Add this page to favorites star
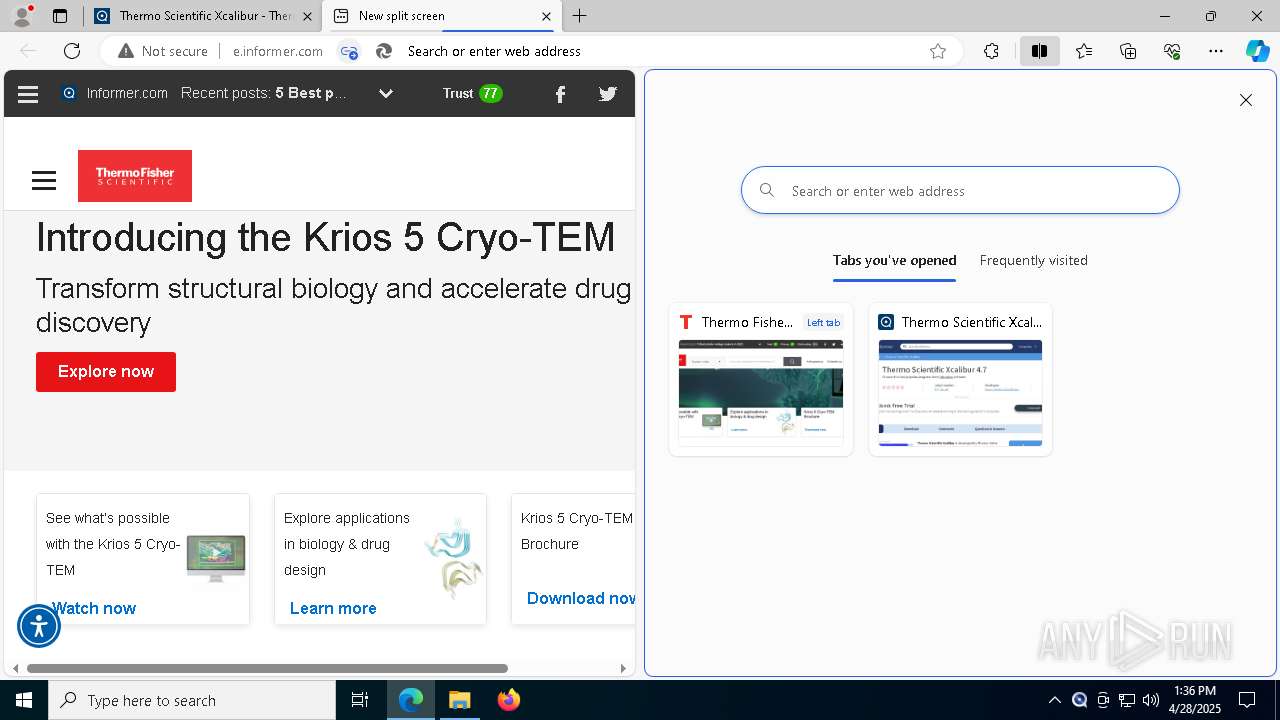1280x720 pixels. click(938, 51)
